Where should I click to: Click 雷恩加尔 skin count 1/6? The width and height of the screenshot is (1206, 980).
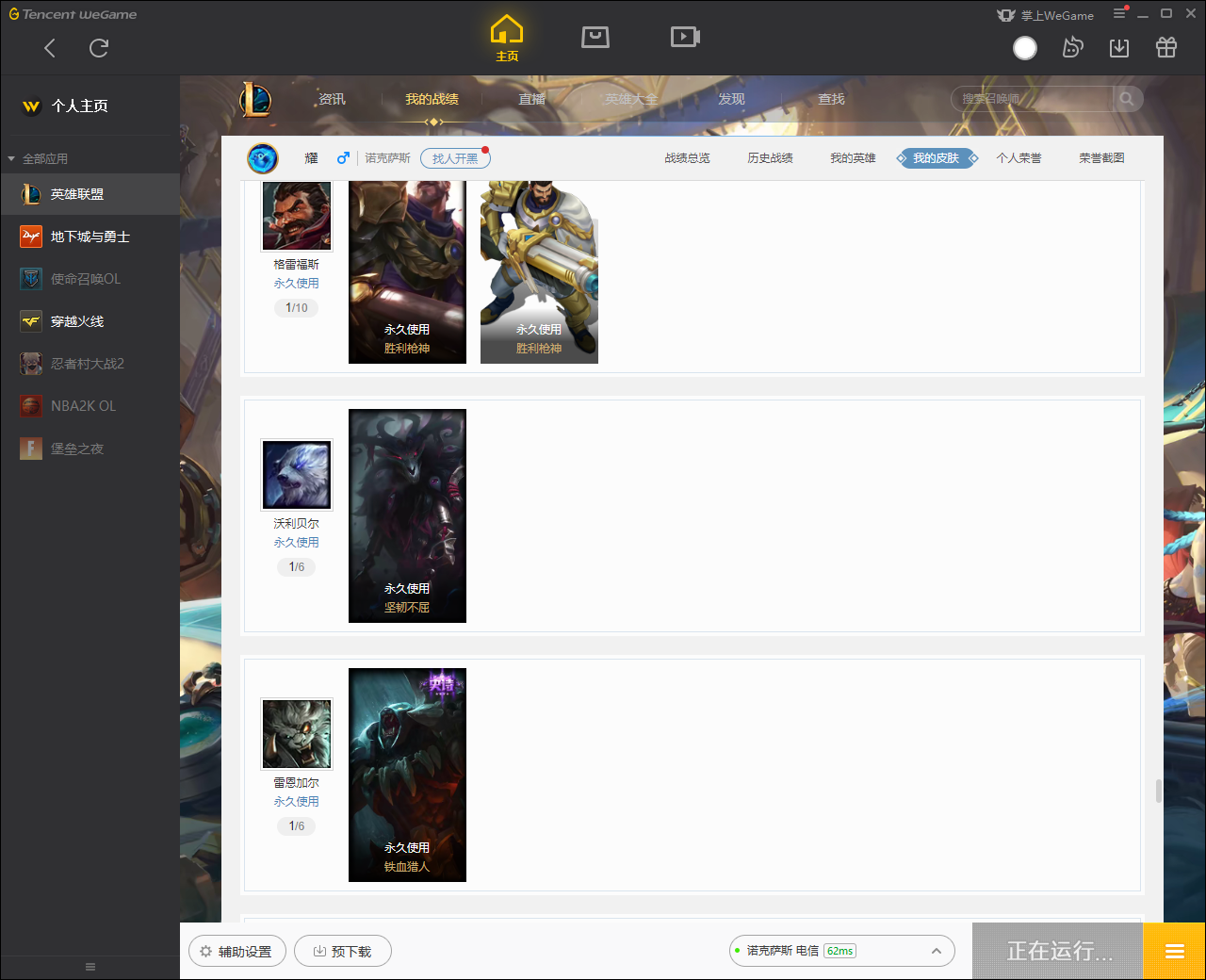(x=297, y=826)
